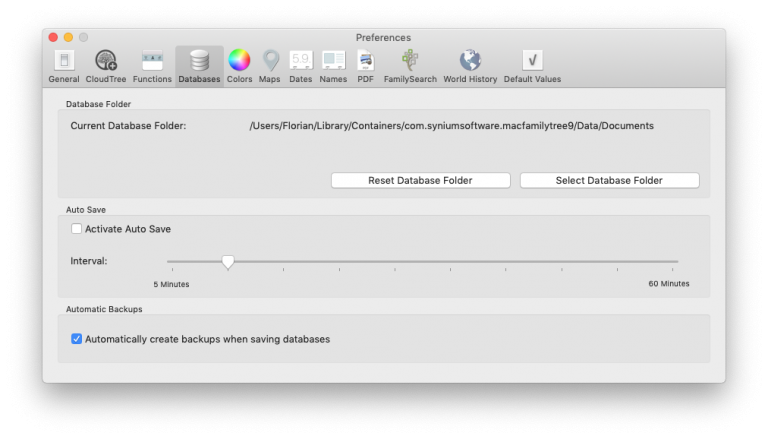Click the current database folder path text
Screen dimensions: 768x439
click(451, 126)
